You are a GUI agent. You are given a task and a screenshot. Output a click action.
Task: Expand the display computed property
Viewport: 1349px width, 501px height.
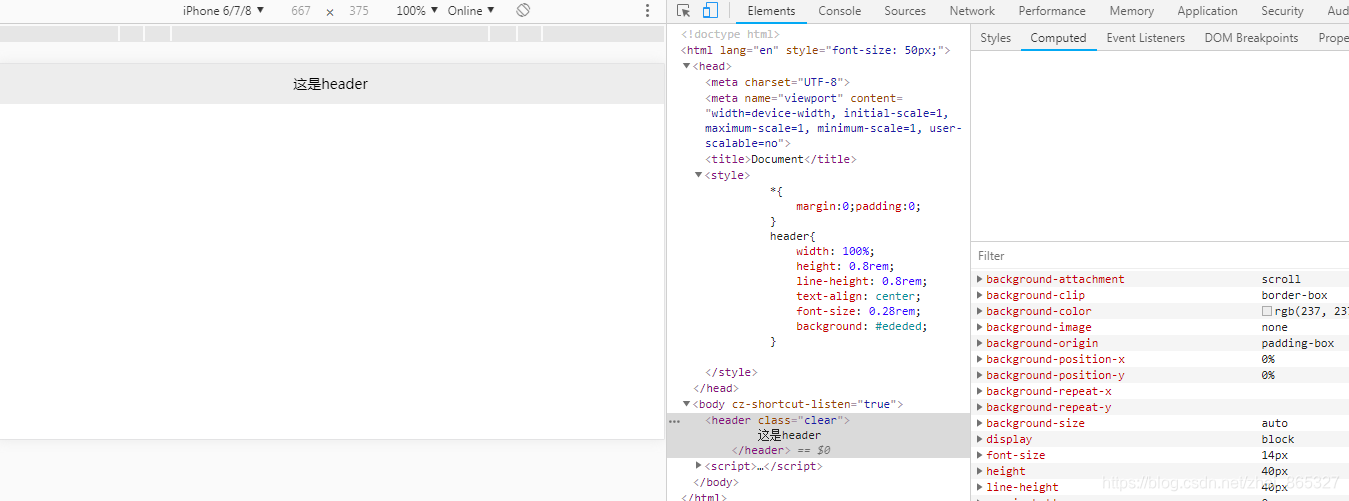[980, 440]
